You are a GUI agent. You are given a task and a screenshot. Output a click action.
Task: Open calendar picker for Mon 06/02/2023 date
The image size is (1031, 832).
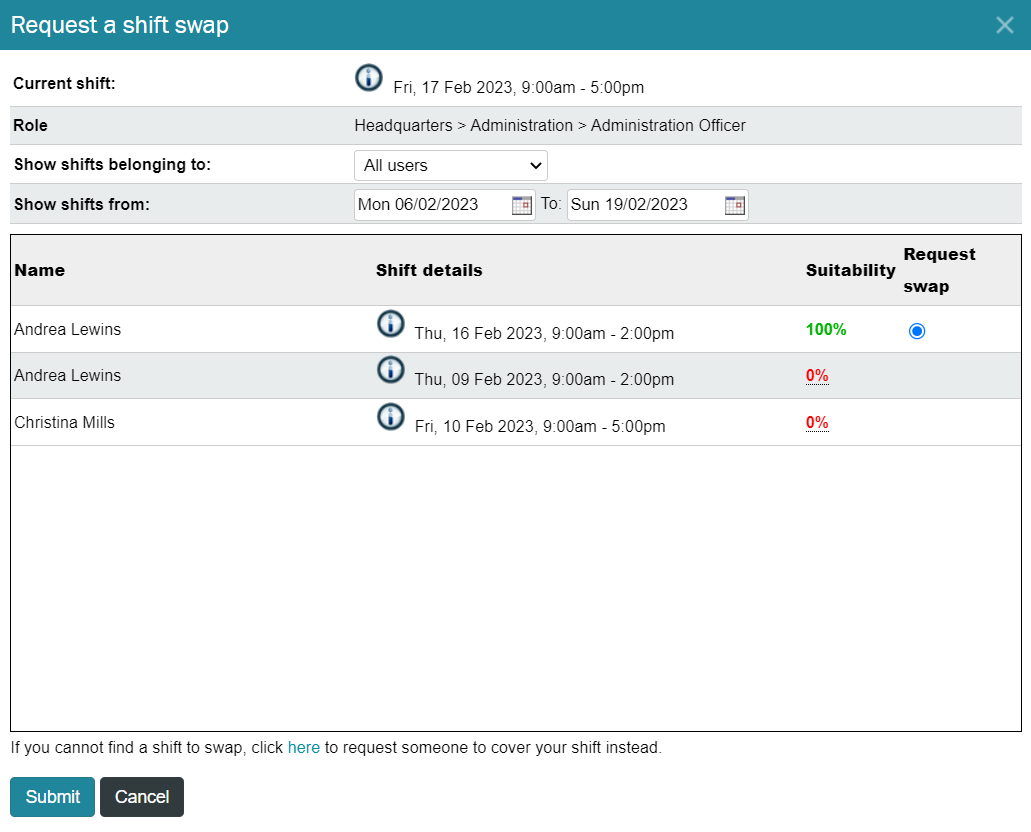tap(521, 205)
